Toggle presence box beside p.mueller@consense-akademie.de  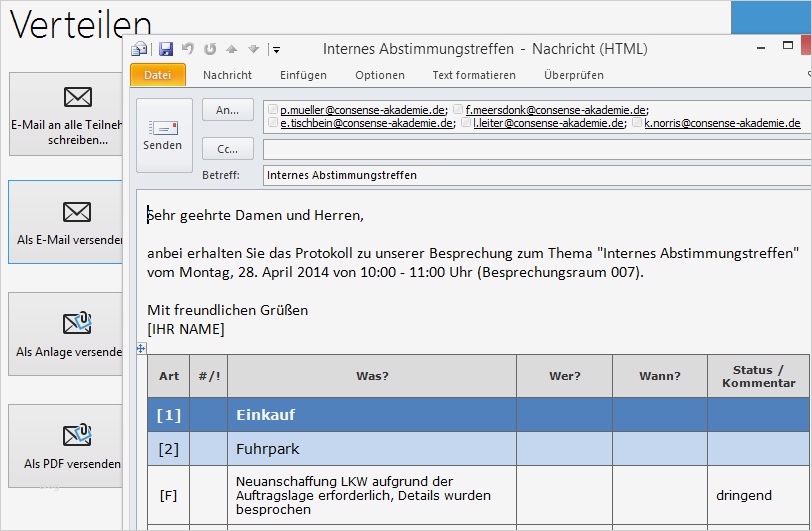273,109
